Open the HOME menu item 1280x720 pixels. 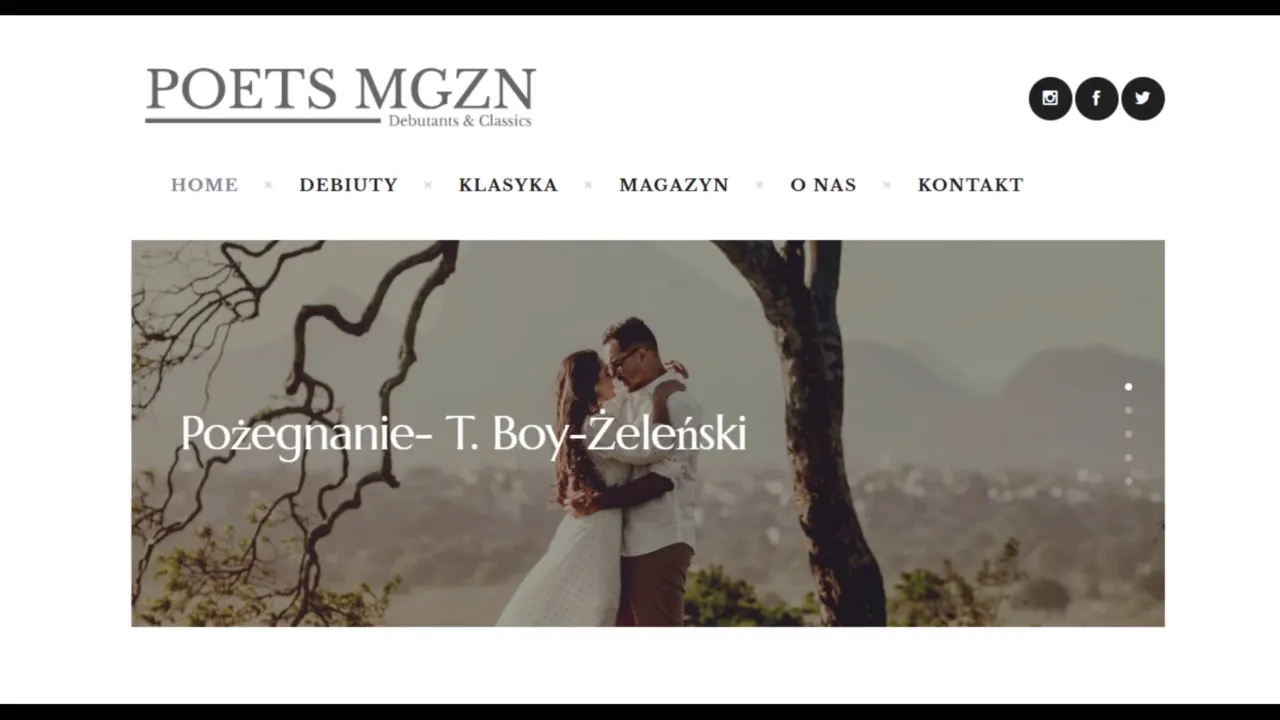pos(204,185)
